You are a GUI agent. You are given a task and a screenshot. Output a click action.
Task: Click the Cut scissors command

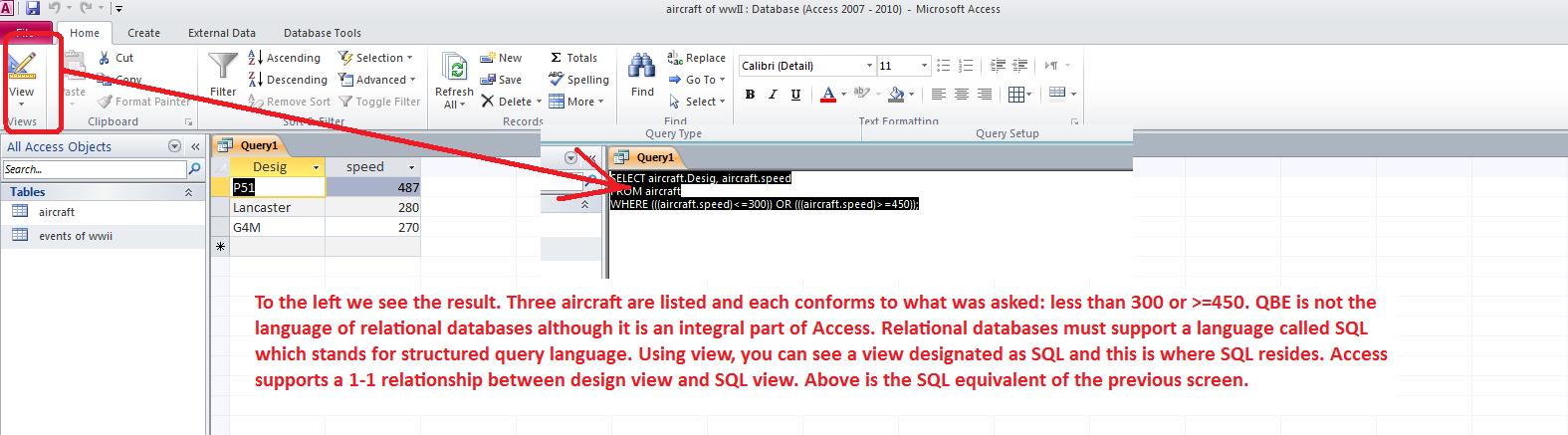point(115,58)
